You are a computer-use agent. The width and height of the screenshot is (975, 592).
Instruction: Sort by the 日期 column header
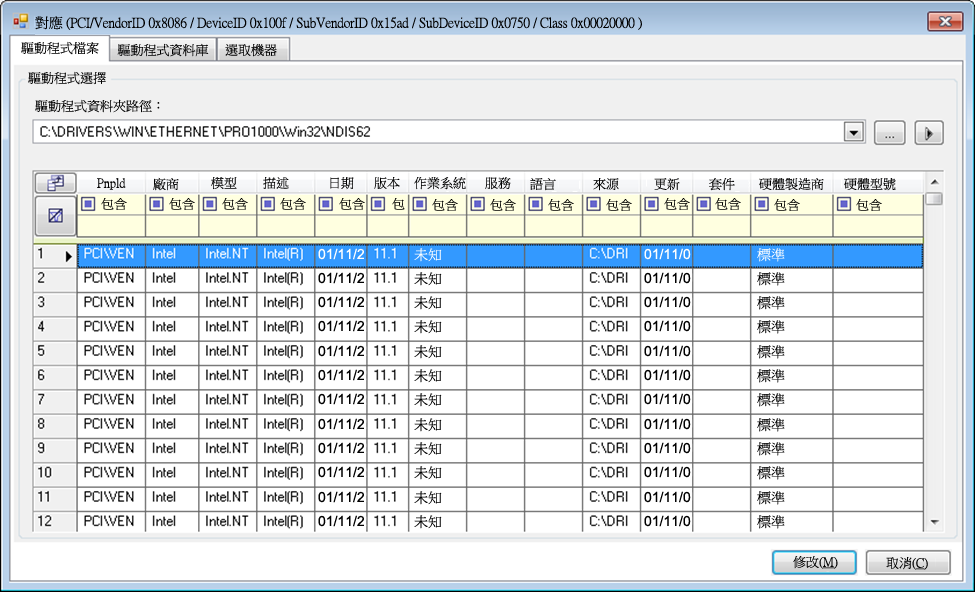[x=340, y=183]
